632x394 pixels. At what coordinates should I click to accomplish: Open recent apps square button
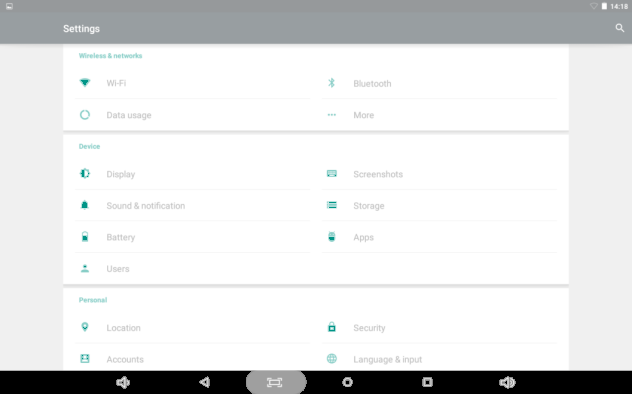427,382
